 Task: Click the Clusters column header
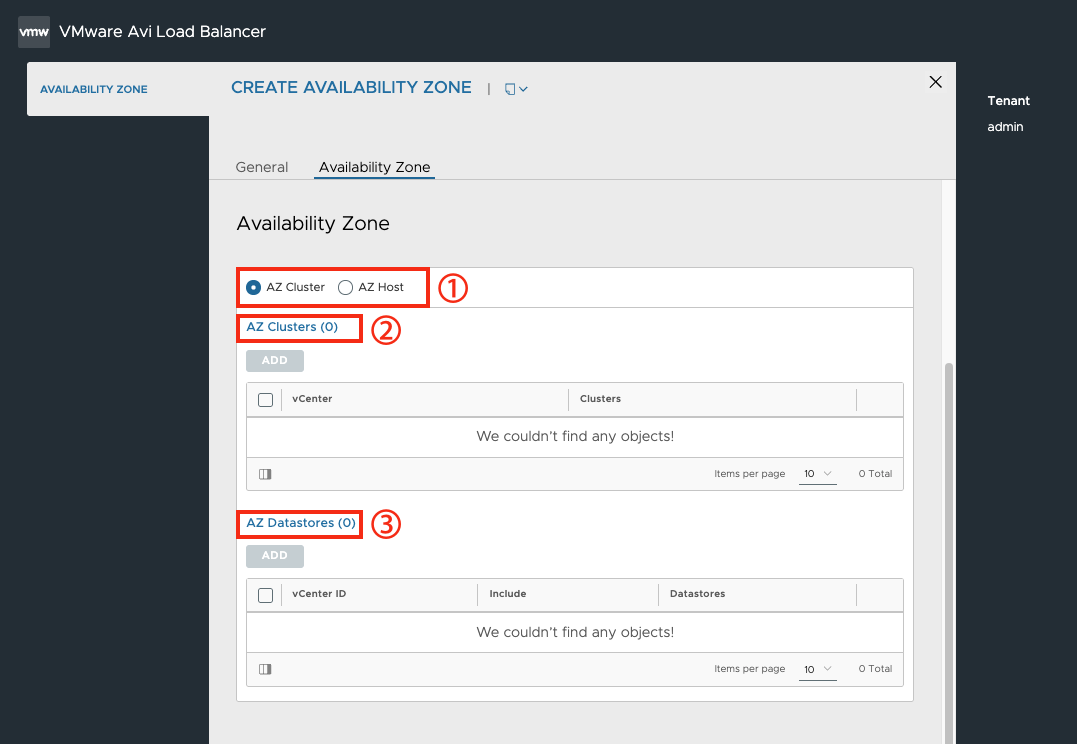click(600, 399)
